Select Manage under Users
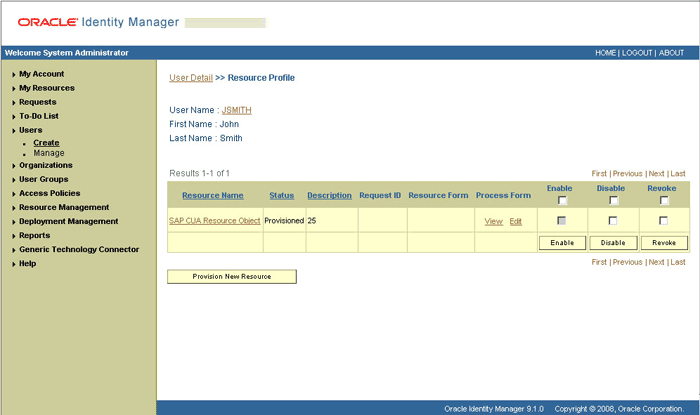The height and width of the screenshot is (415, 700). tap(49, 153)
